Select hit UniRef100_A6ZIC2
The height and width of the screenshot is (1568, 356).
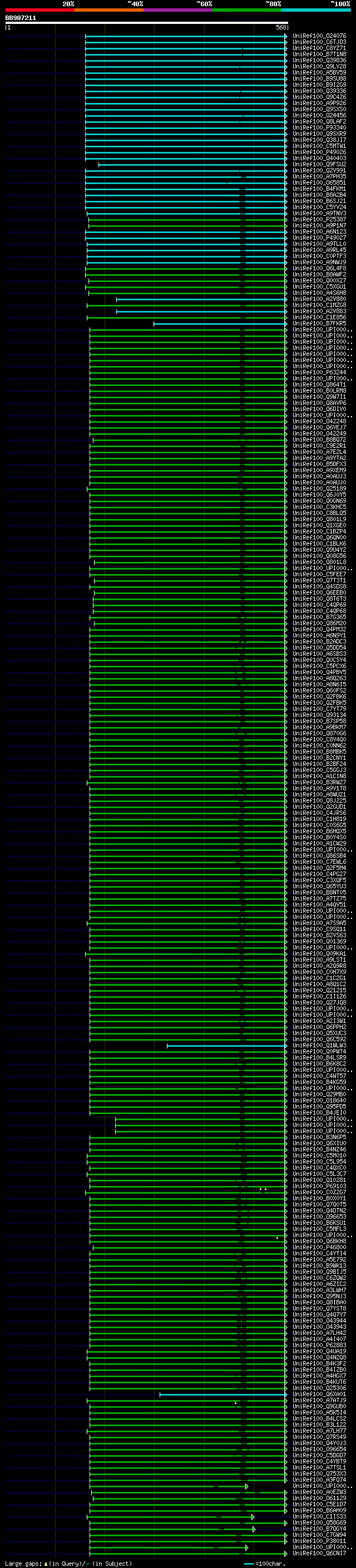tap(319, 1284)
